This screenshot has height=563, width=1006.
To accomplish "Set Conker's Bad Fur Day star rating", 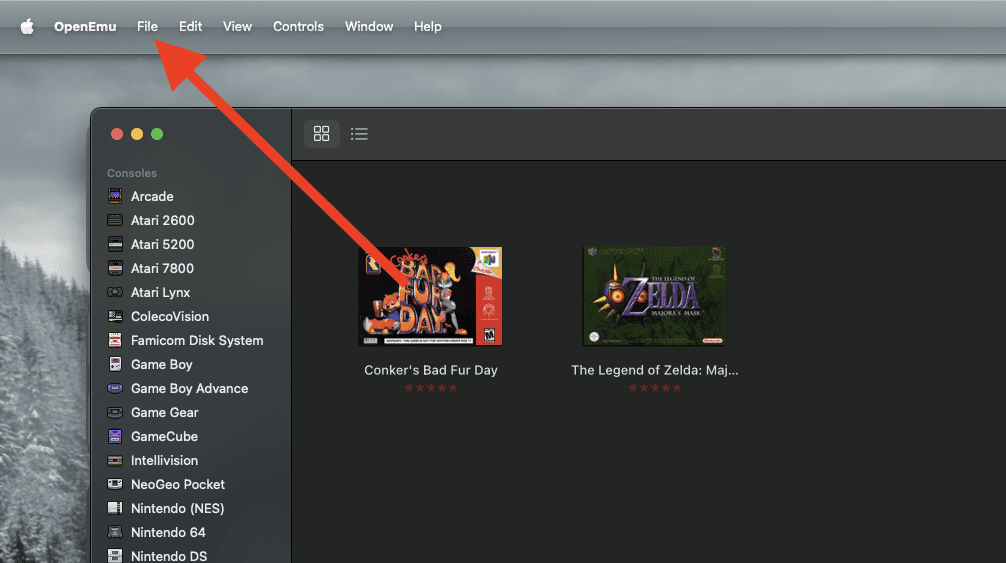I will (x=431, y=387).
